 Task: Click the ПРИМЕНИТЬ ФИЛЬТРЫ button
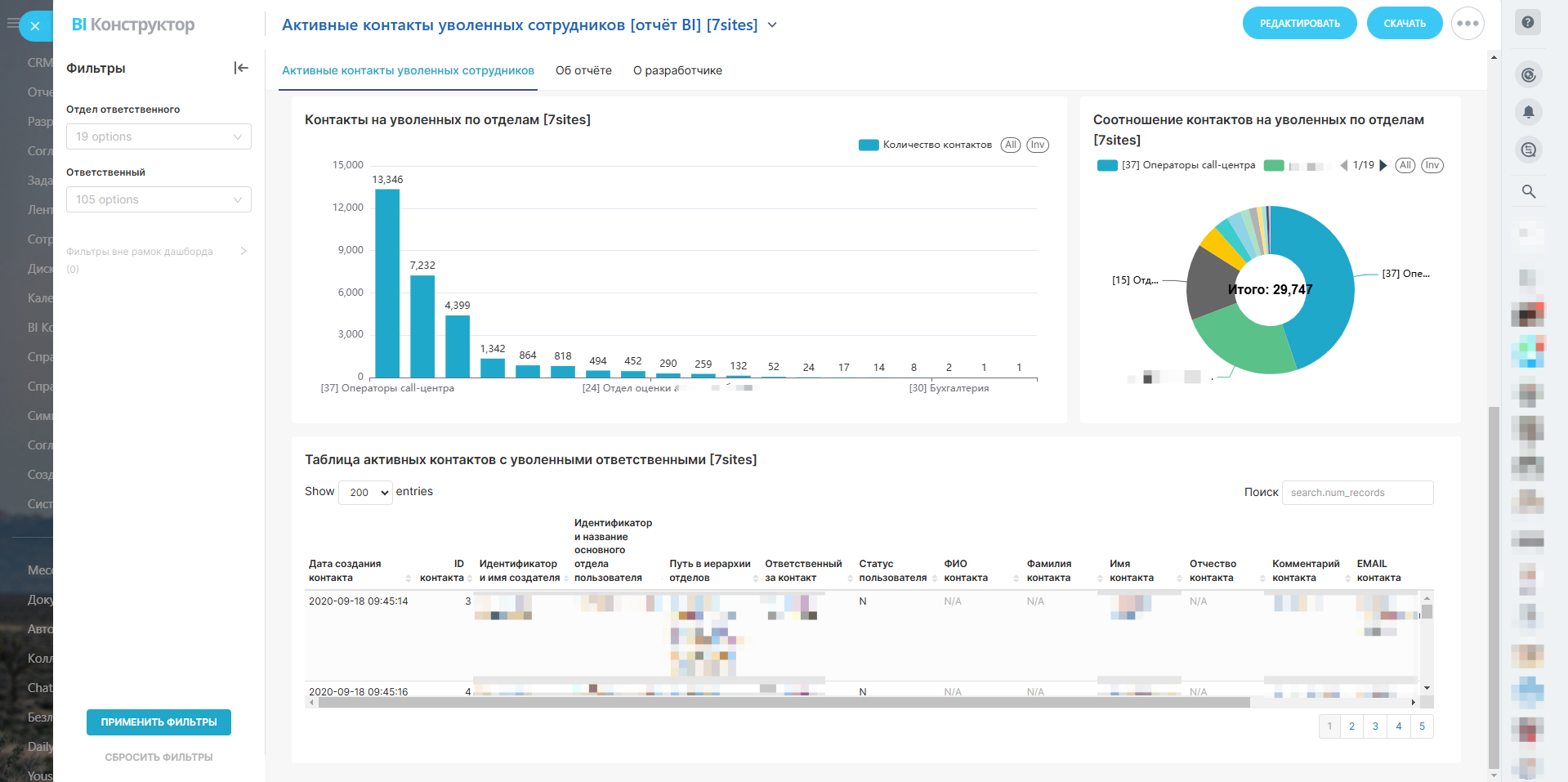click(x=159, y=722)
